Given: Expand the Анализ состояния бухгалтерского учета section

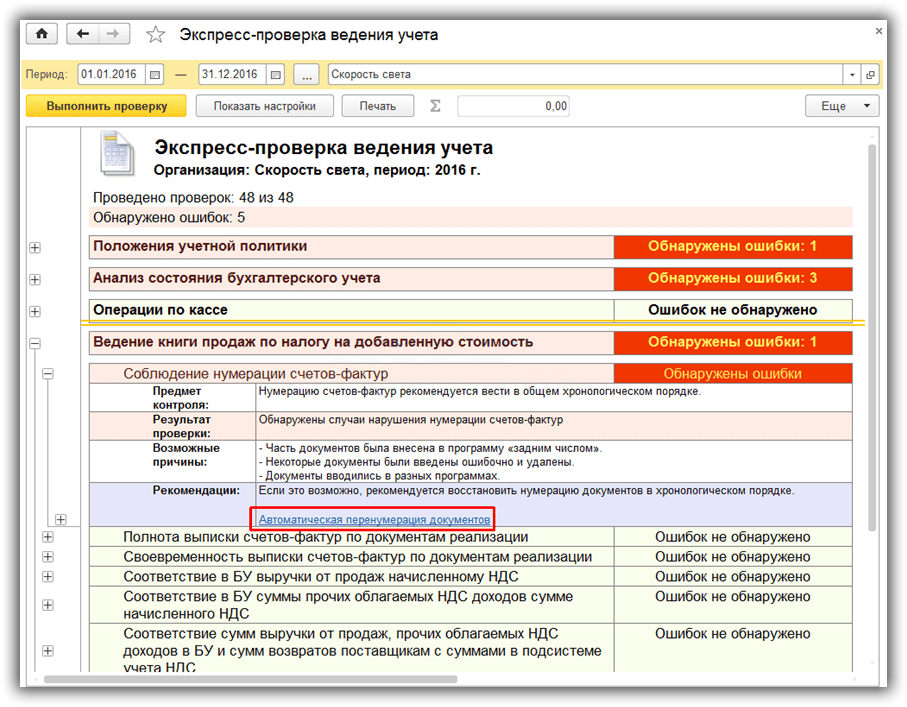Looking at the screenshot, I should click(36, 279).
